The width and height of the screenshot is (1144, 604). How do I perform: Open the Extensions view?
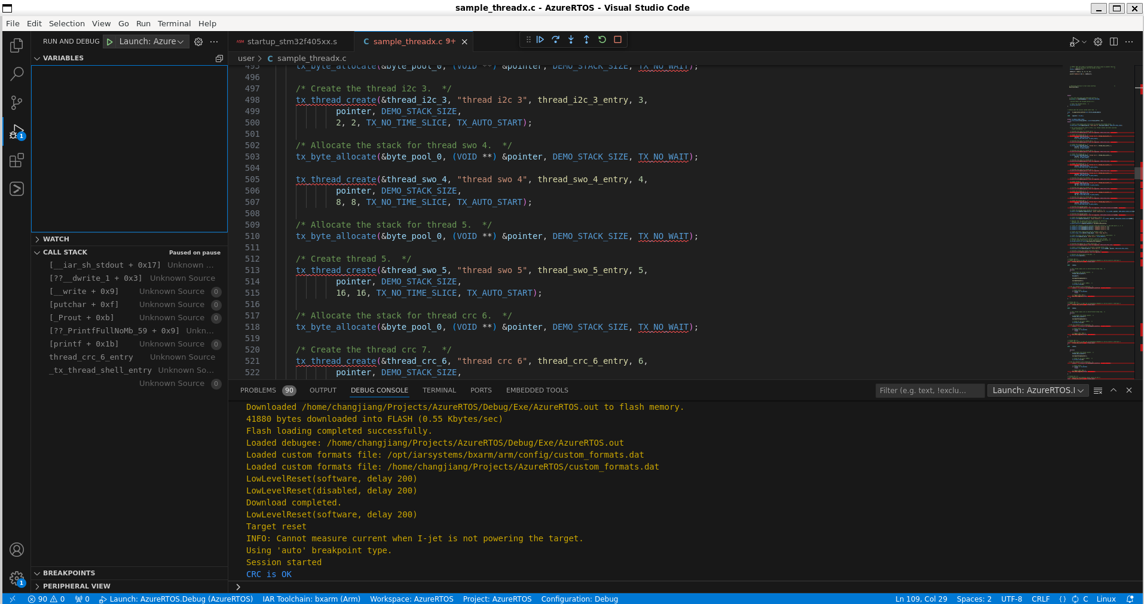coord(16,160)
